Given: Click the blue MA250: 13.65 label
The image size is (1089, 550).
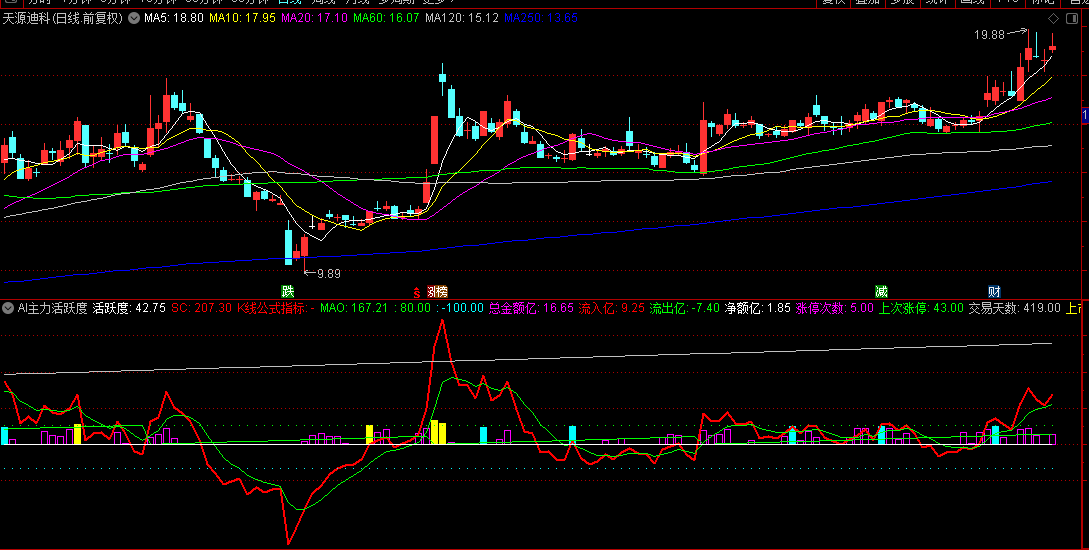Looking at the screenshot, I should (x=541, y=18).
